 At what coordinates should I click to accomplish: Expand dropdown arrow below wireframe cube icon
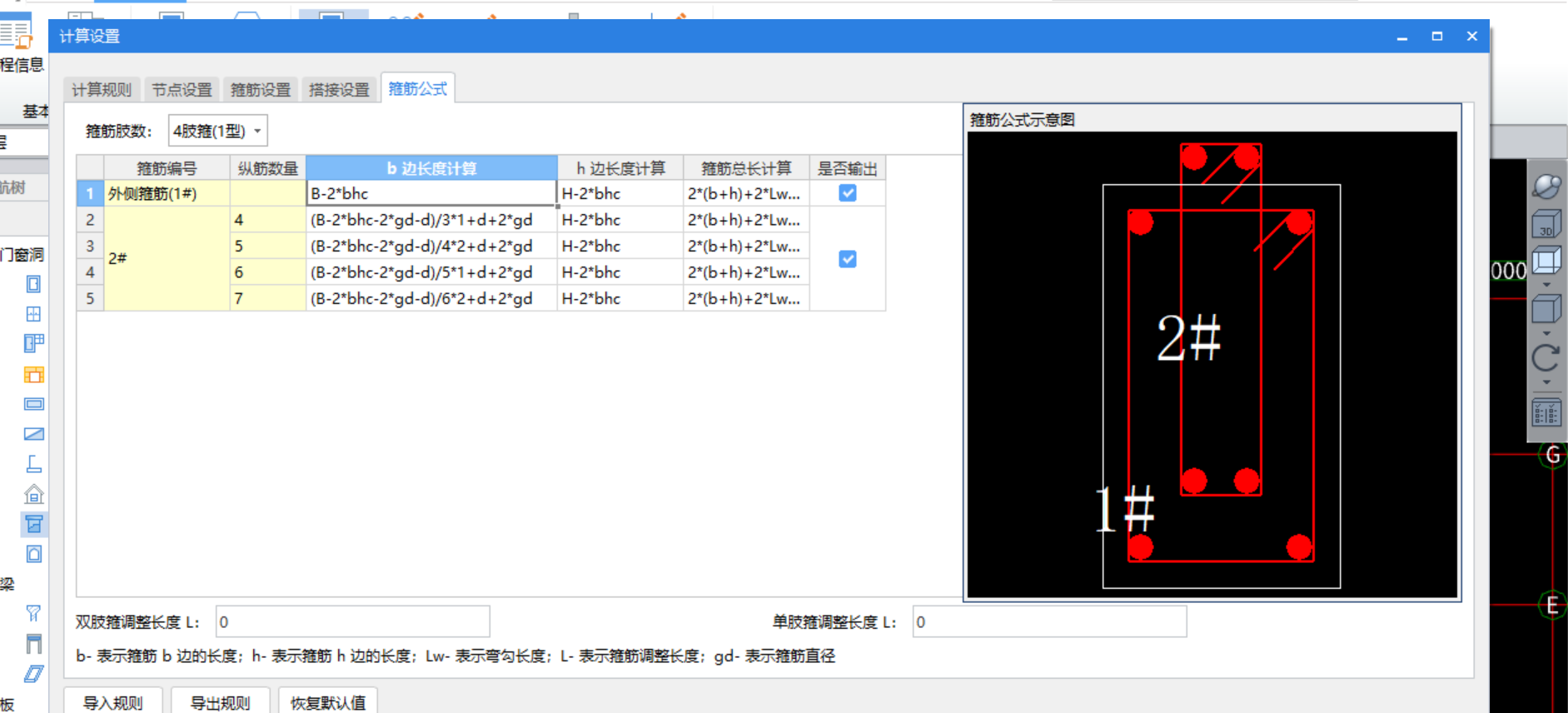tap(1546, 285)
